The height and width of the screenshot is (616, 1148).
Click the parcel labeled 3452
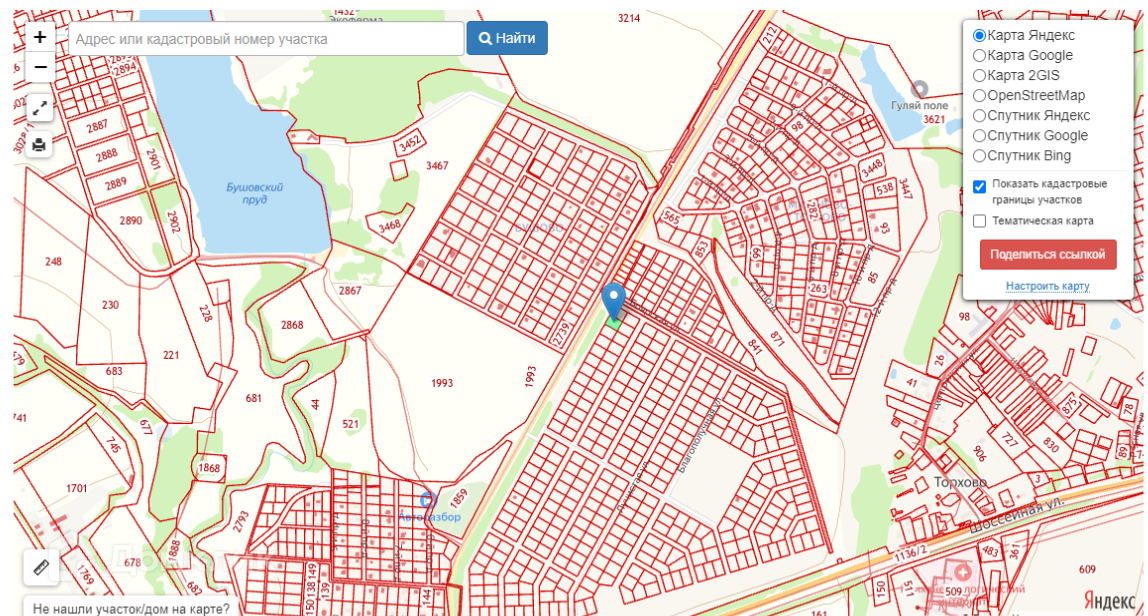pyautogui.click(x=409, y=143)
